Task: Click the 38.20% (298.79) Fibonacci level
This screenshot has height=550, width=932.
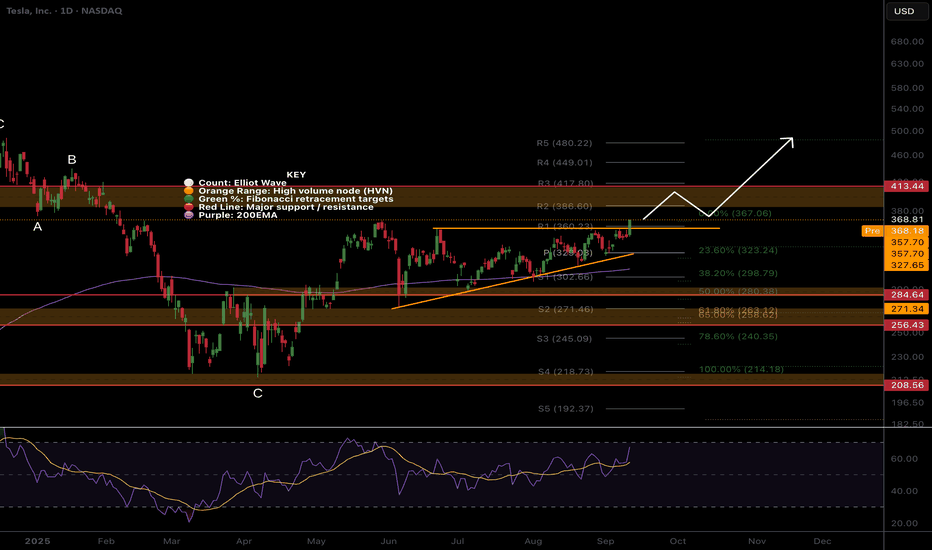Action: pos(738,274)
